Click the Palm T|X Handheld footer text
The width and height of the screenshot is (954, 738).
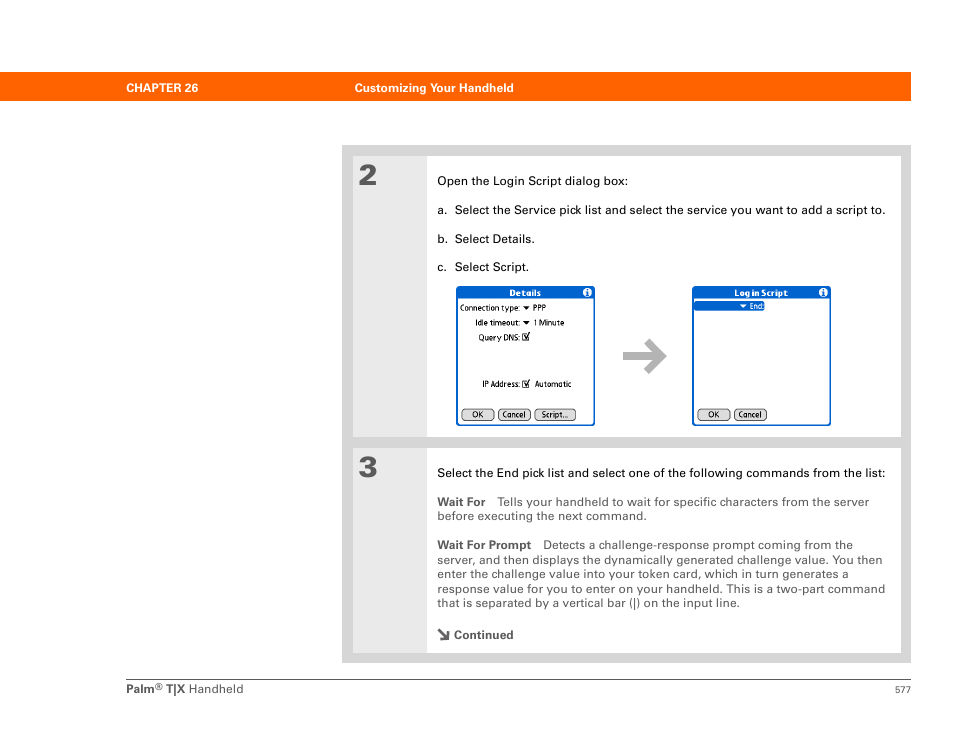tap(184, 689)
